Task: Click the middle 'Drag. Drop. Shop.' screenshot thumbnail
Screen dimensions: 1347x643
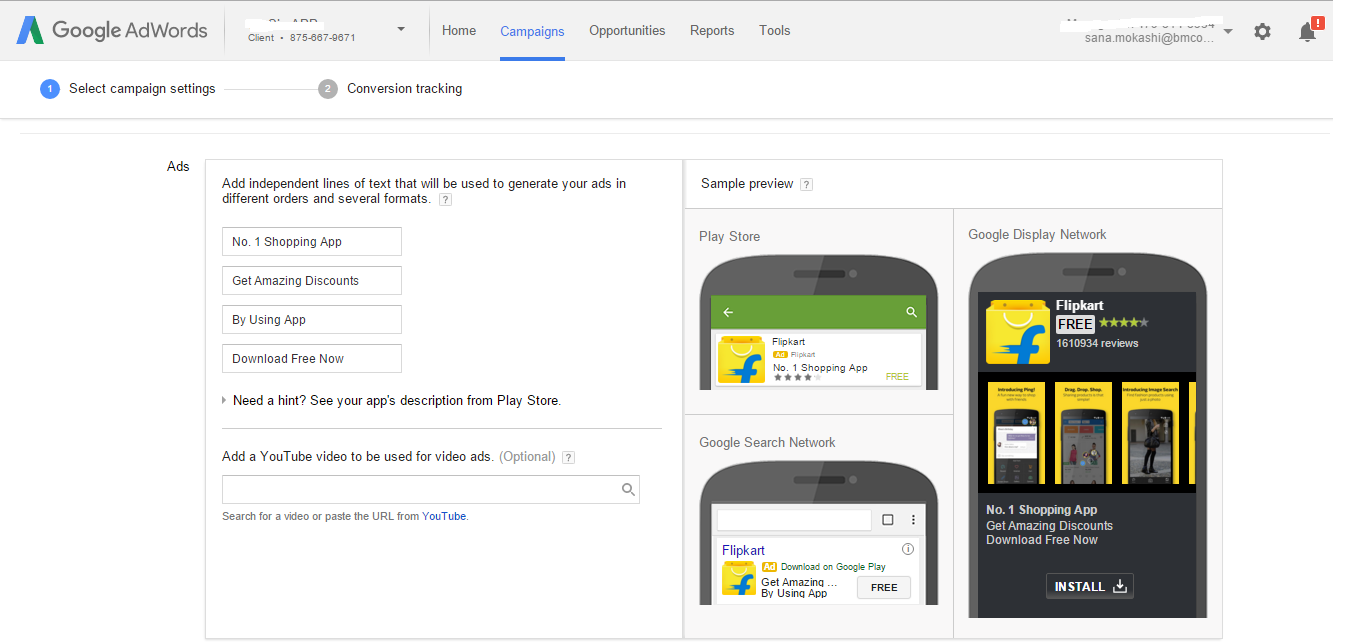Action: 1083,432
